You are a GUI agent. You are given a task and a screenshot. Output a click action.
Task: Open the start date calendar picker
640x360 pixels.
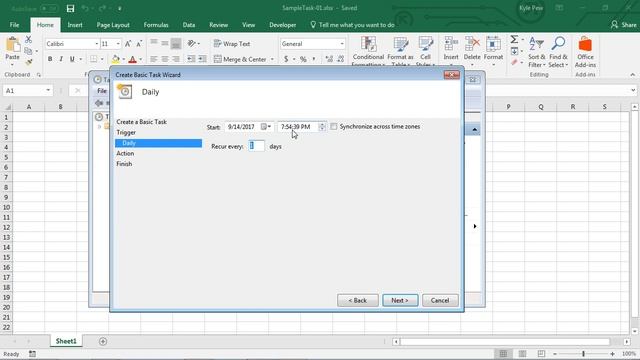pyautogui.click(x=266, y=127)
